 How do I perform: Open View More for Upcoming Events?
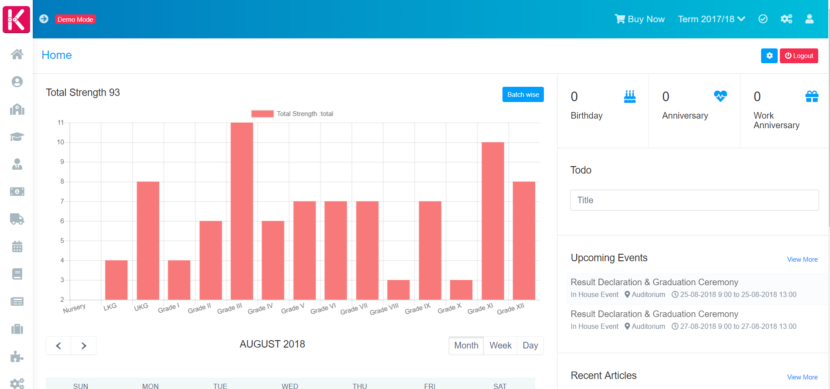(x=802, y=259)
